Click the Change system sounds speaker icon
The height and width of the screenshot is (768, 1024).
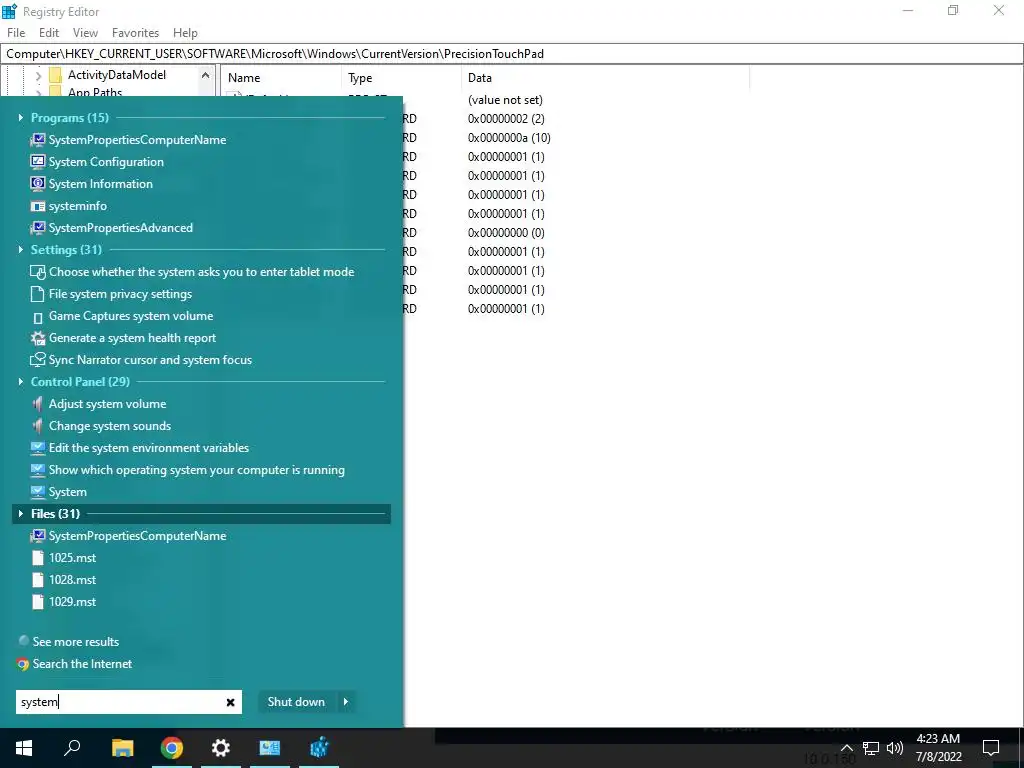tap(38, 426)
